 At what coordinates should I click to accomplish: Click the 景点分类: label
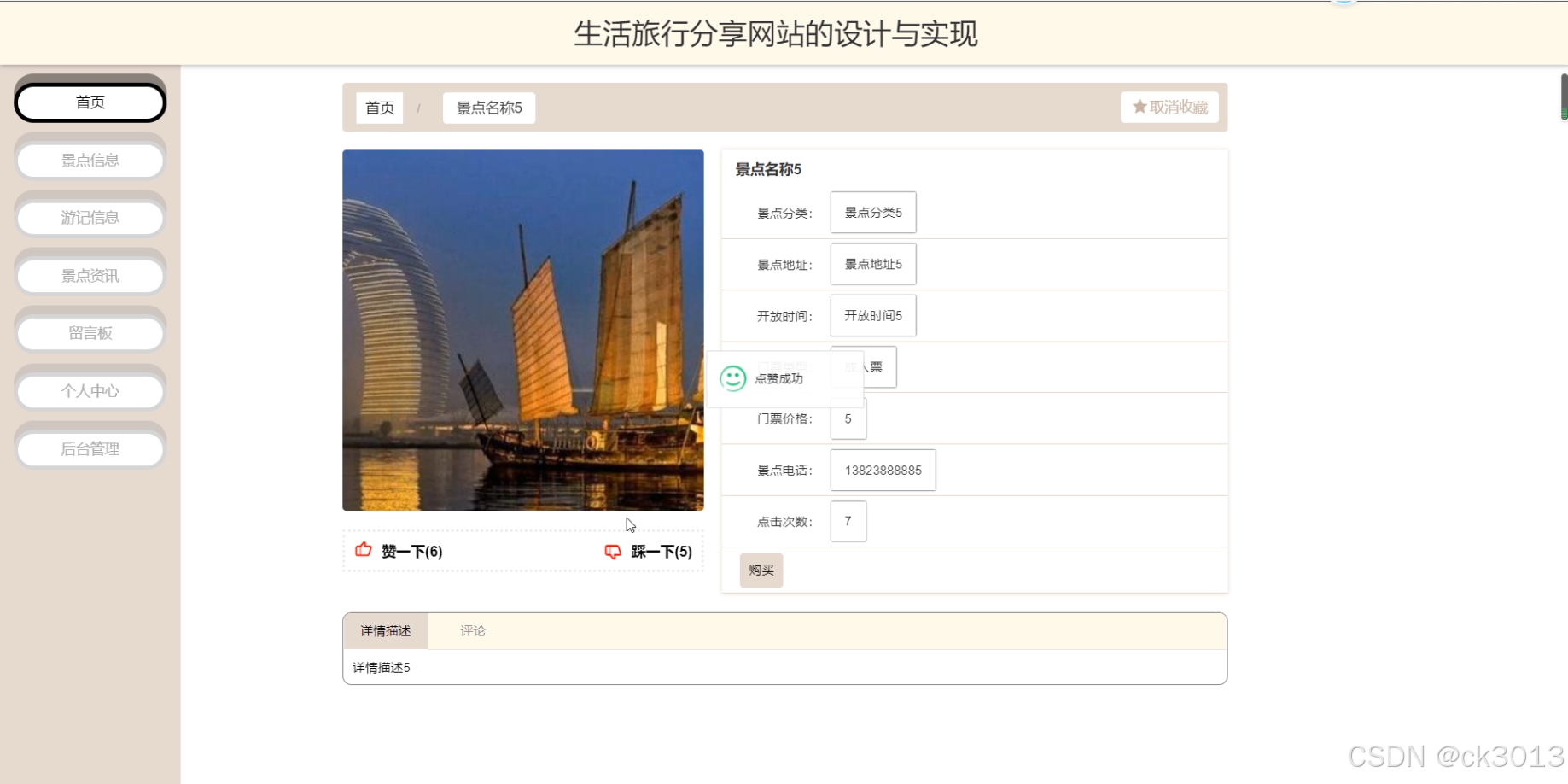(x=784, y=214)
